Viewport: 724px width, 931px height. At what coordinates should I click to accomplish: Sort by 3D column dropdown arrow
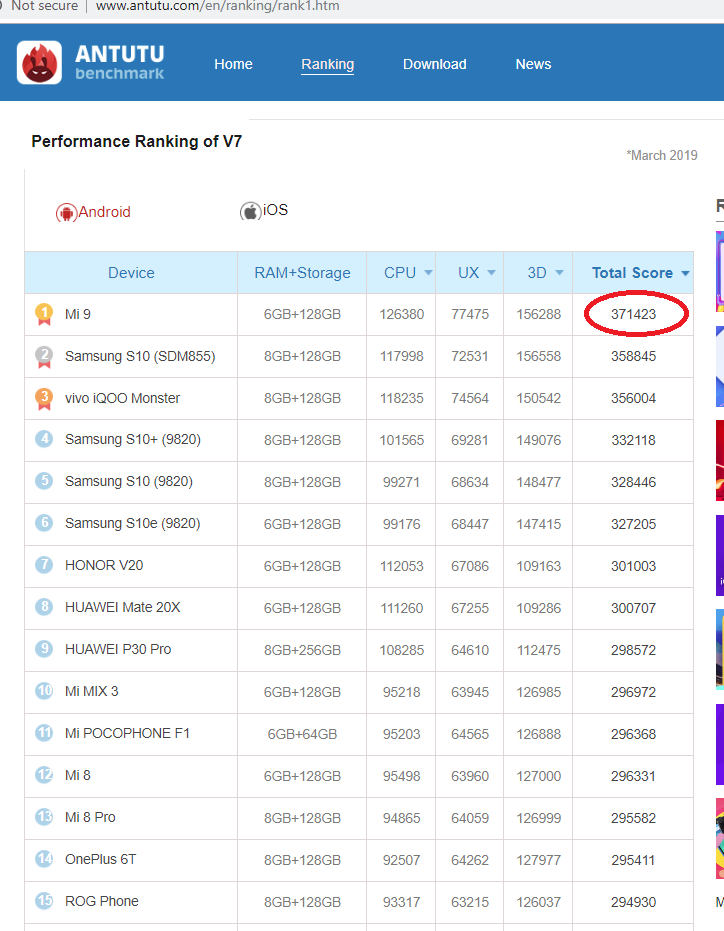pyautogui.click(x=559, y=273)
